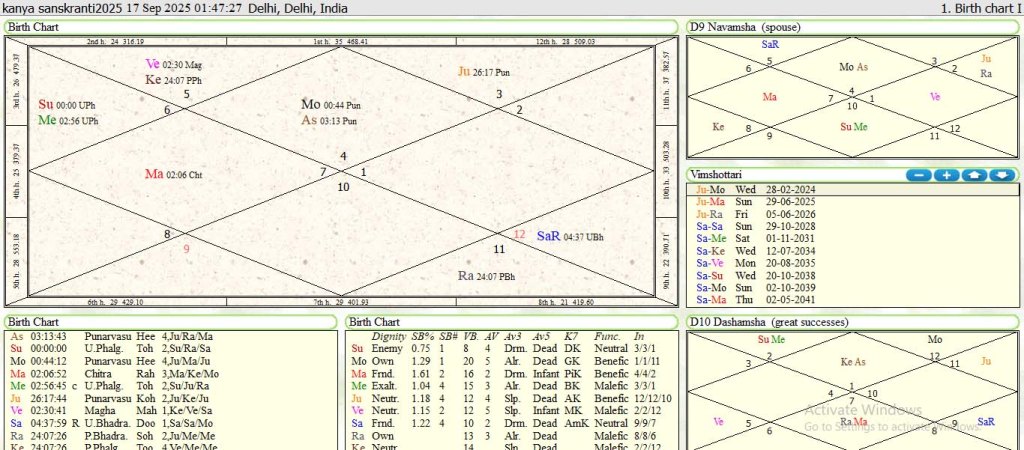Click Birth Chart header above the large chart
This screenshot has width=1024, height=450.
point(33,26)
